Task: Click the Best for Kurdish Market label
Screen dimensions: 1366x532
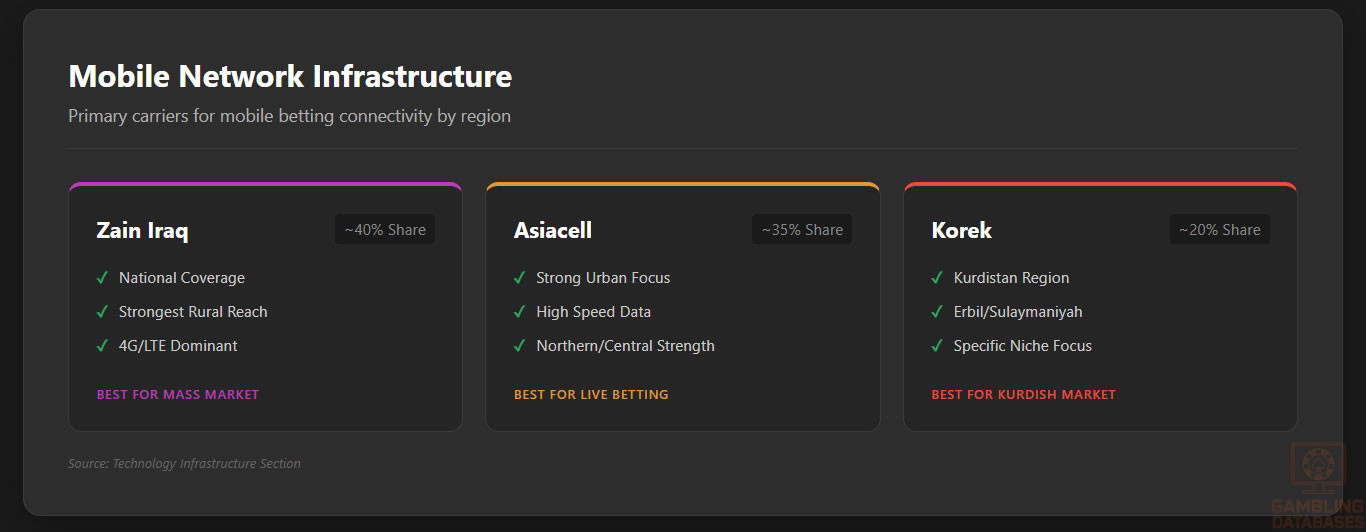Action: (1023, 395)
